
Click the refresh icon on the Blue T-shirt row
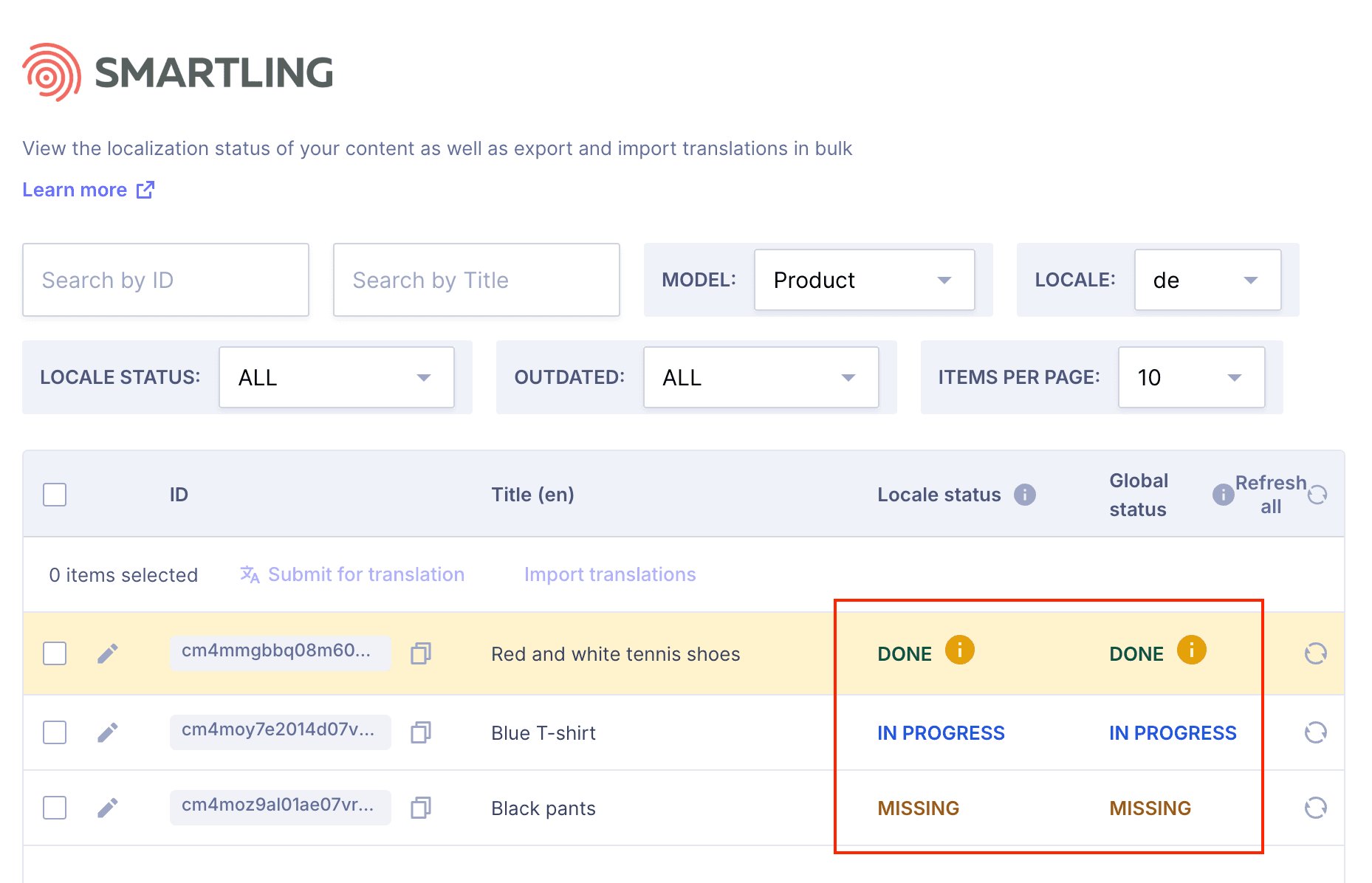pyautogui.click(x=1316, y=732)
